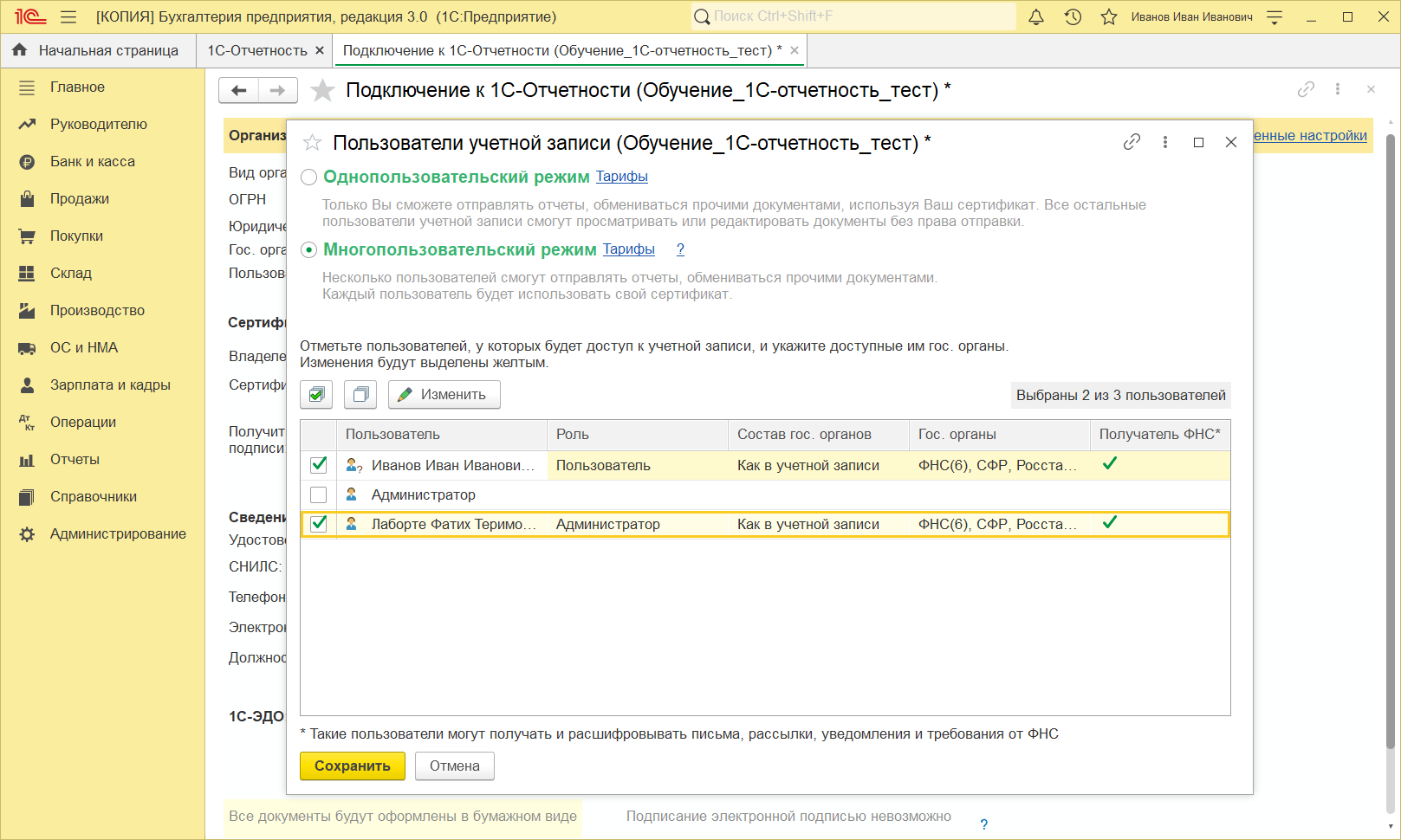This screenshot has width=1401, height=840.
Task: Click the Справочники book icon
Action: click(x=27, y=497)
